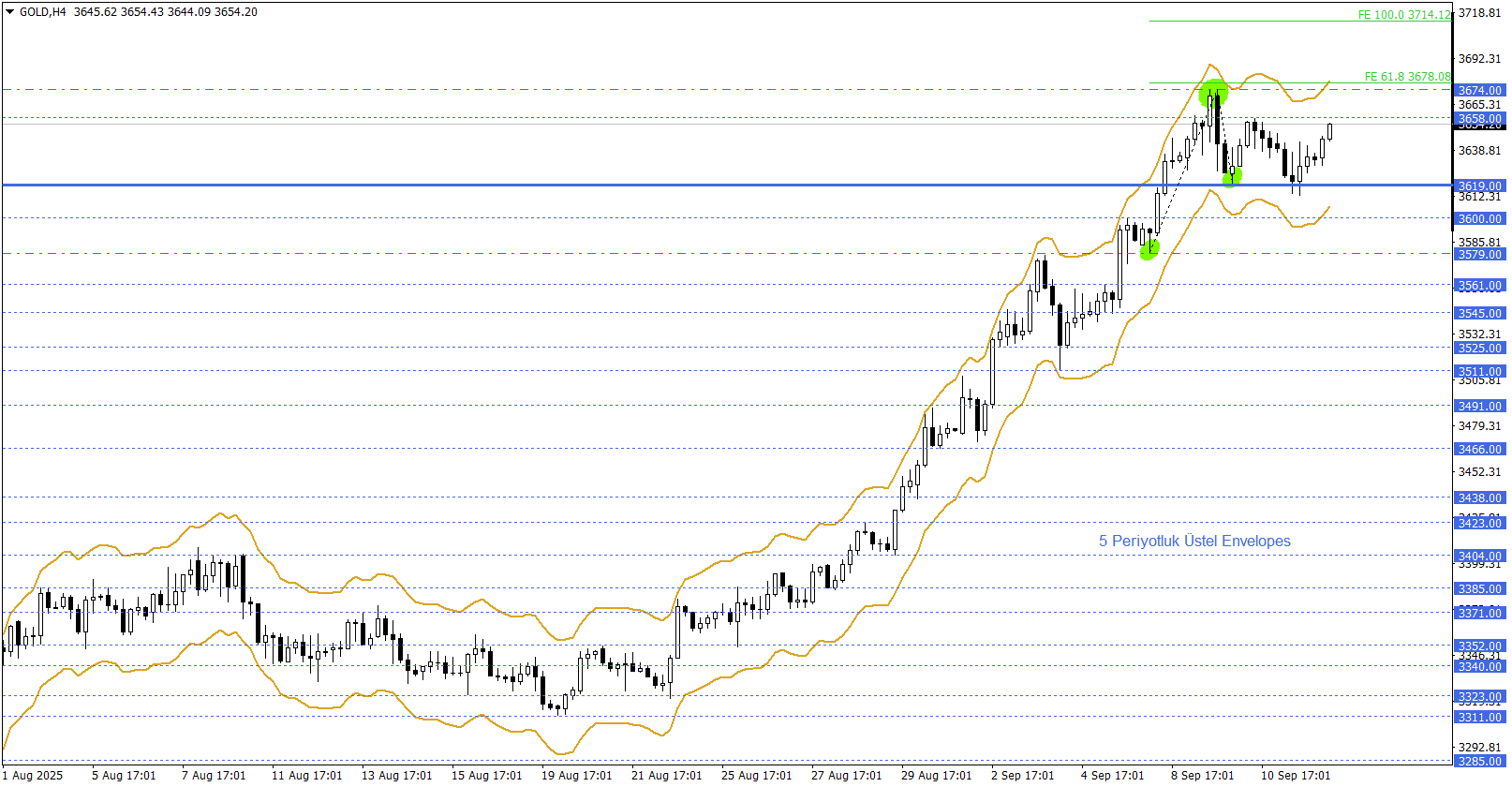Click the 3692.31 price axis value

[x=1480, y=59]
